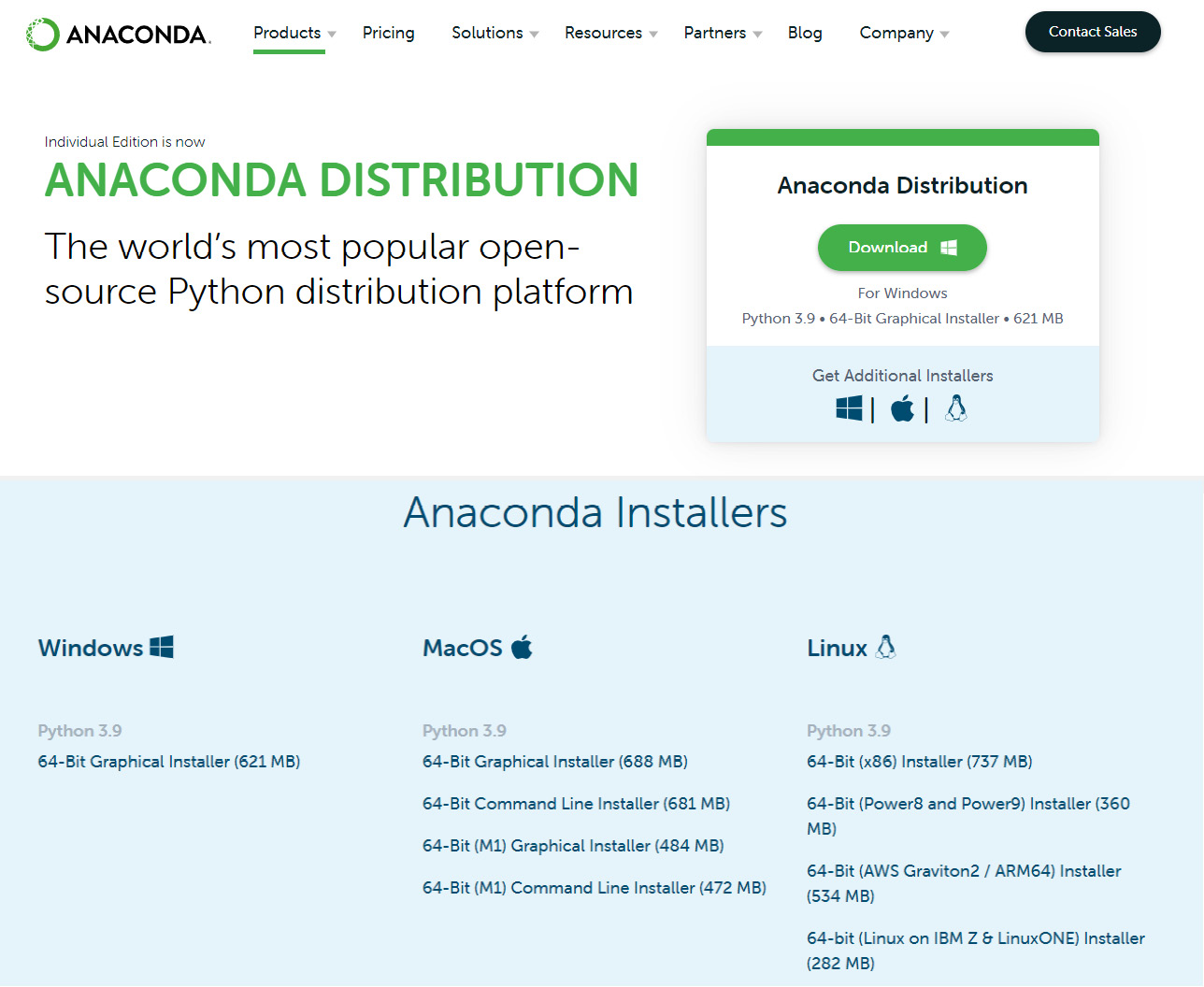Click the Anaconda Installers heading
Screen dimensions: 1204x987
coord(595,513)
